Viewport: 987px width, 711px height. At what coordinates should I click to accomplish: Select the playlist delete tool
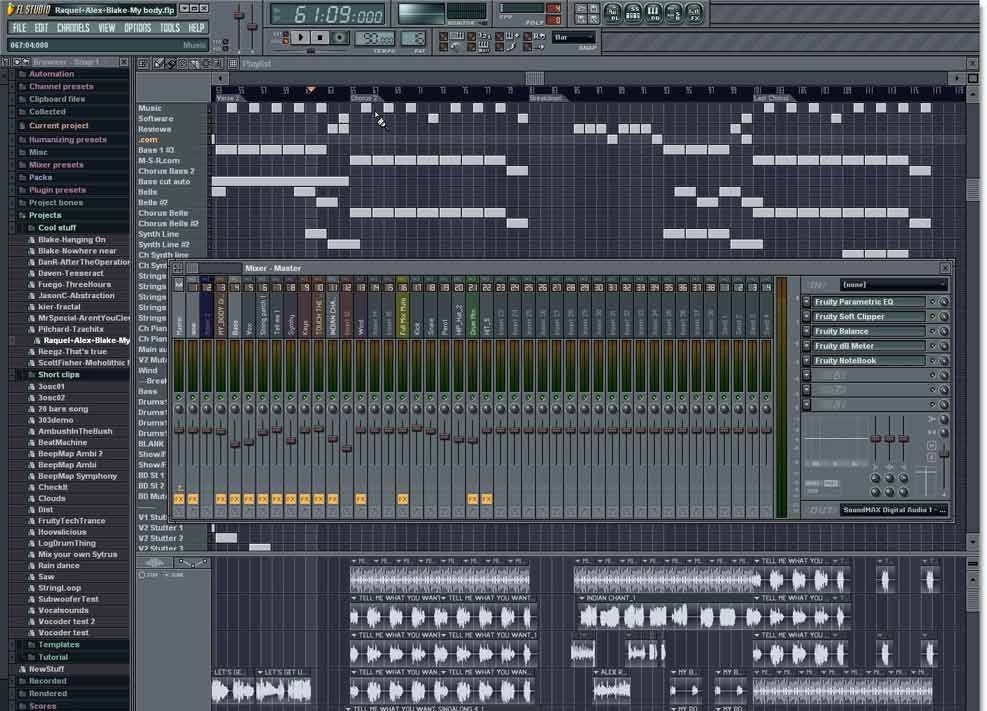182,64
